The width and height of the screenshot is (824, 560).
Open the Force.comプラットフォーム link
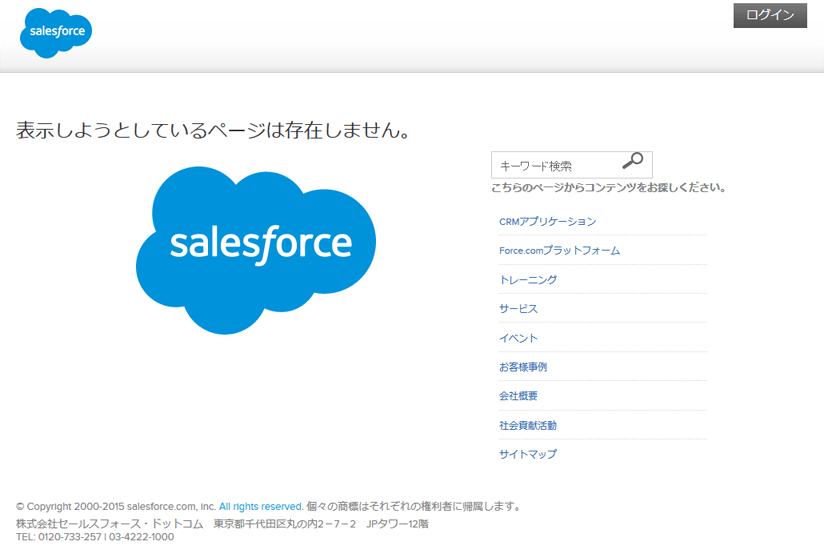[560, 251]
